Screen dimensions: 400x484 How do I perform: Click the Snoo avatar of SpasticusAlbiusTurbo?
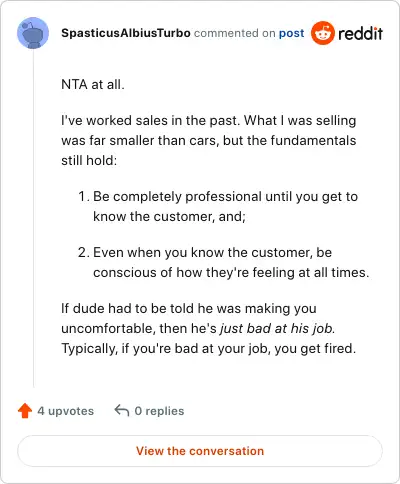point(33,33)
